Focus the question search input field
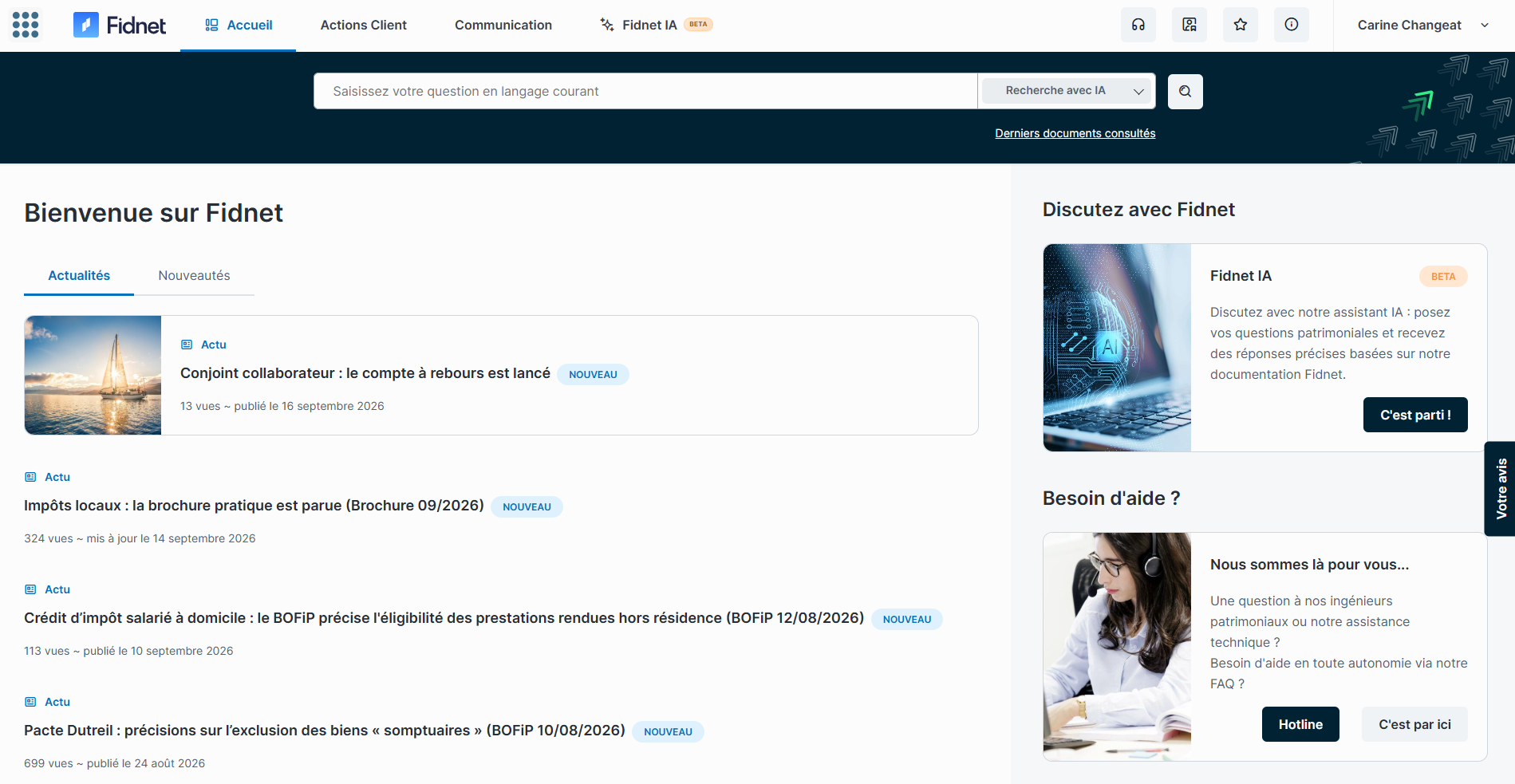The image size is (1515, 784). click(645, 91)
